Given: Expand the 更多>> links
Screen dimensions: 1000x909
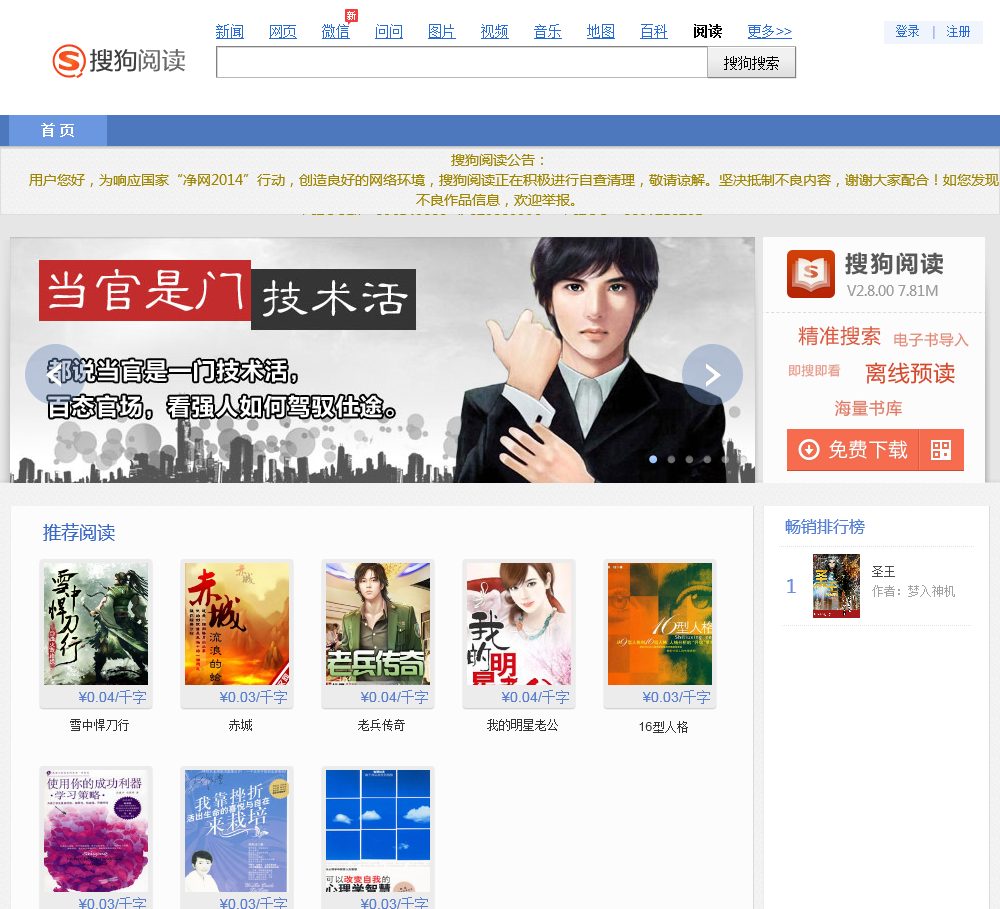Looking at the screenshot, I should click(x=769, y=31).
